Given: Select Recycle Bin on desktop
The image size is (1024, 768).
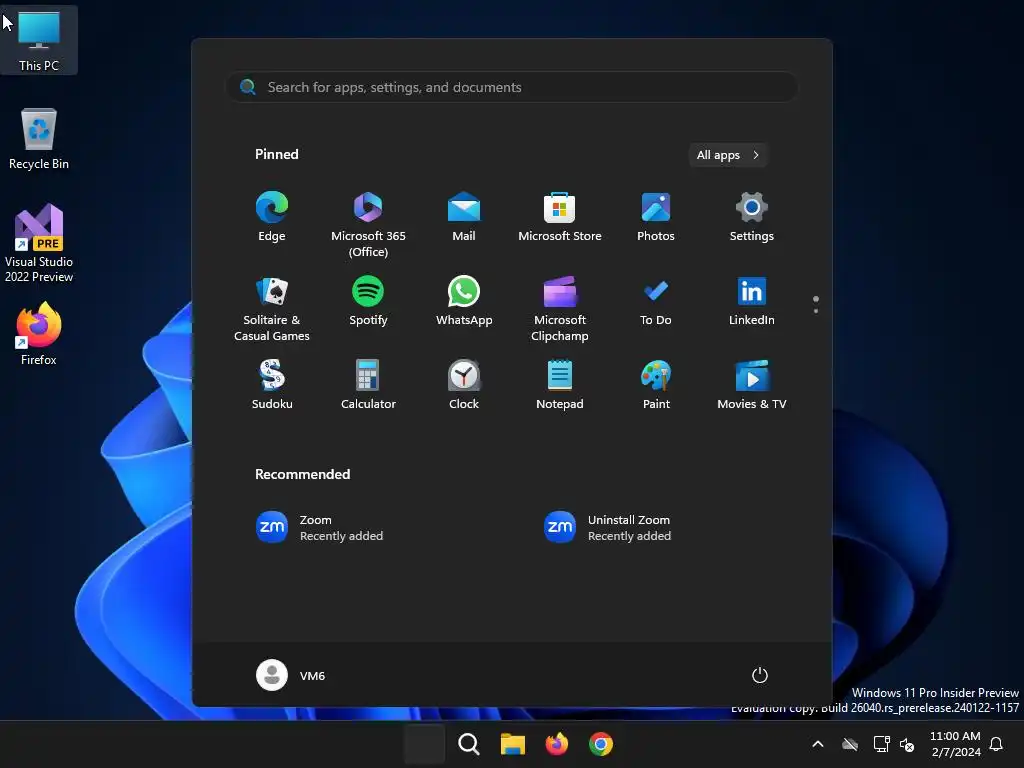Looking at the screenshot, I should 39,139.
